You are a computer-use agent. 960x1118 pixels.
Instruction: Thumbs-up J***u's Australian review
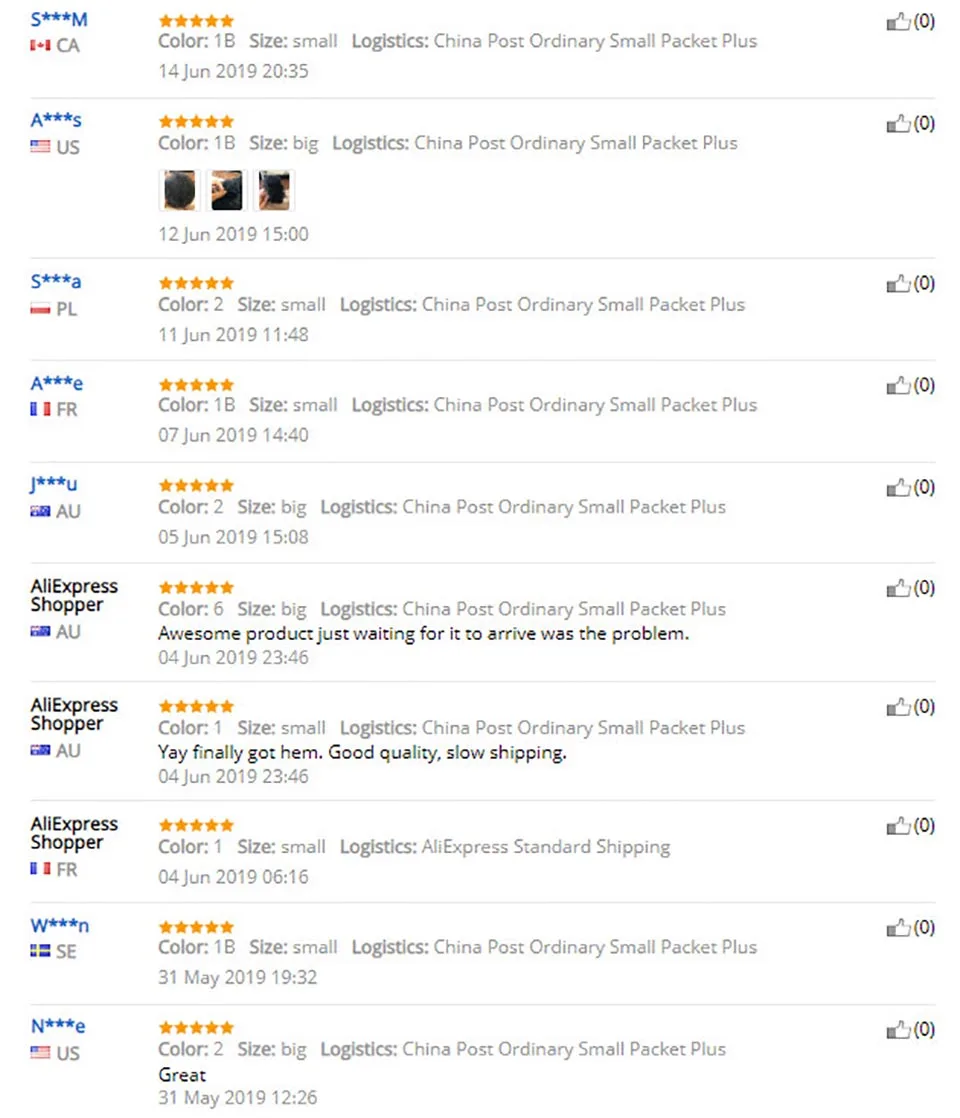pyautogui.click(x=899, y=488)
